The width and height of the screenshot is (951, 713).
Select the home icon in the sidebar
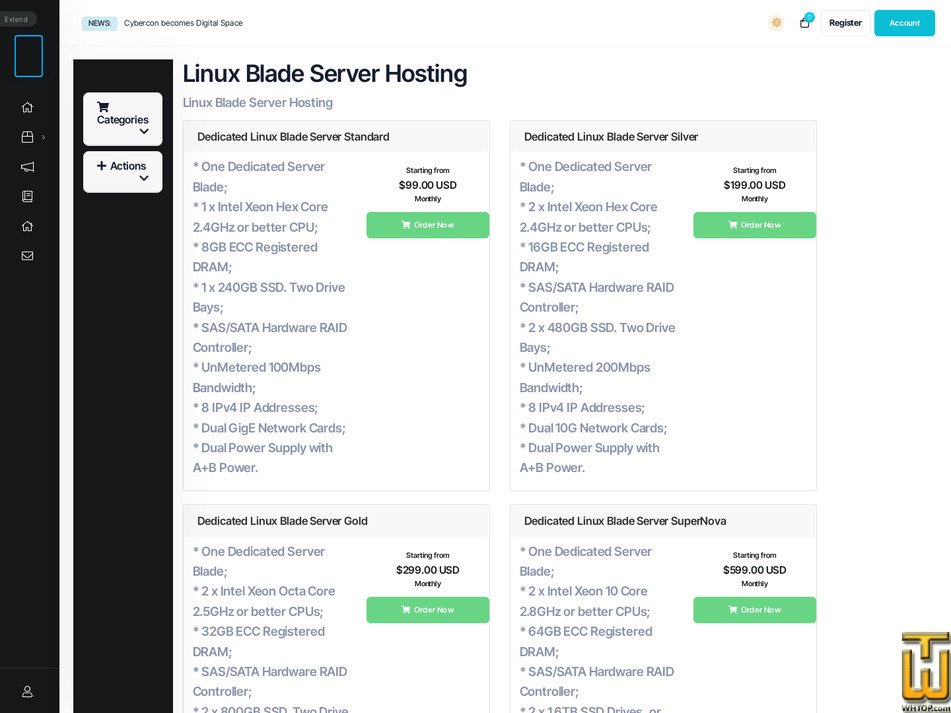(27, 107)
